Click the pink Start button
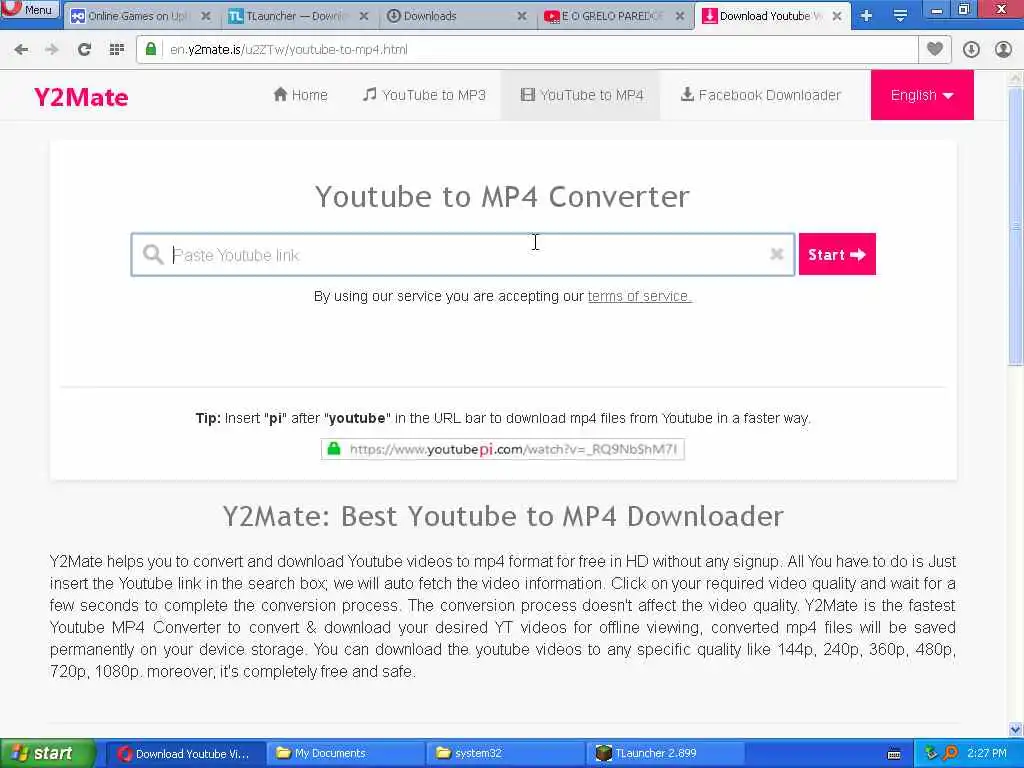This screenshot has height=768, width=1024. coord(837,254)
